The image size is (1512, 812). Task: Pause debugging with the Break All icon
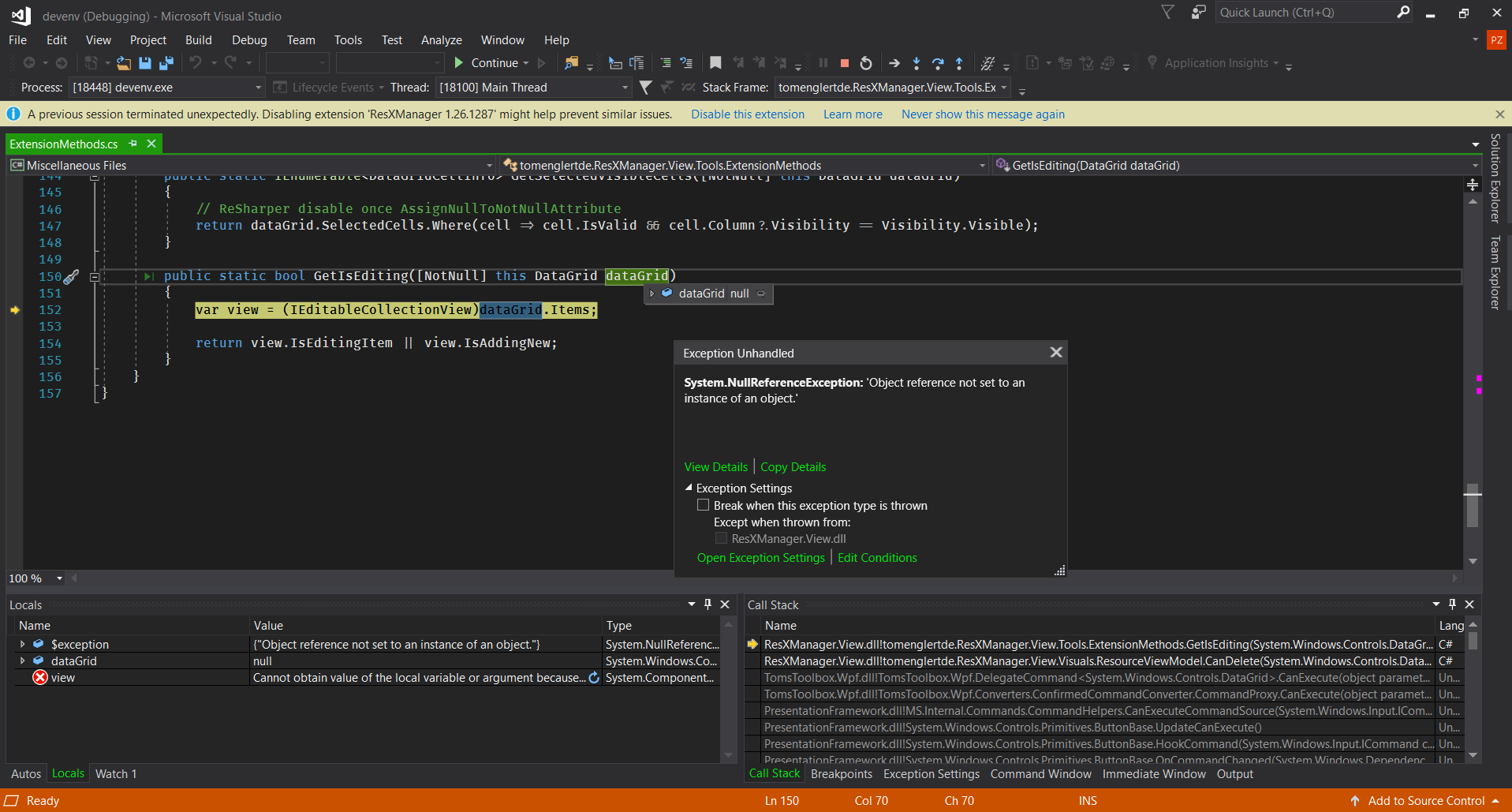click(823, 63)
